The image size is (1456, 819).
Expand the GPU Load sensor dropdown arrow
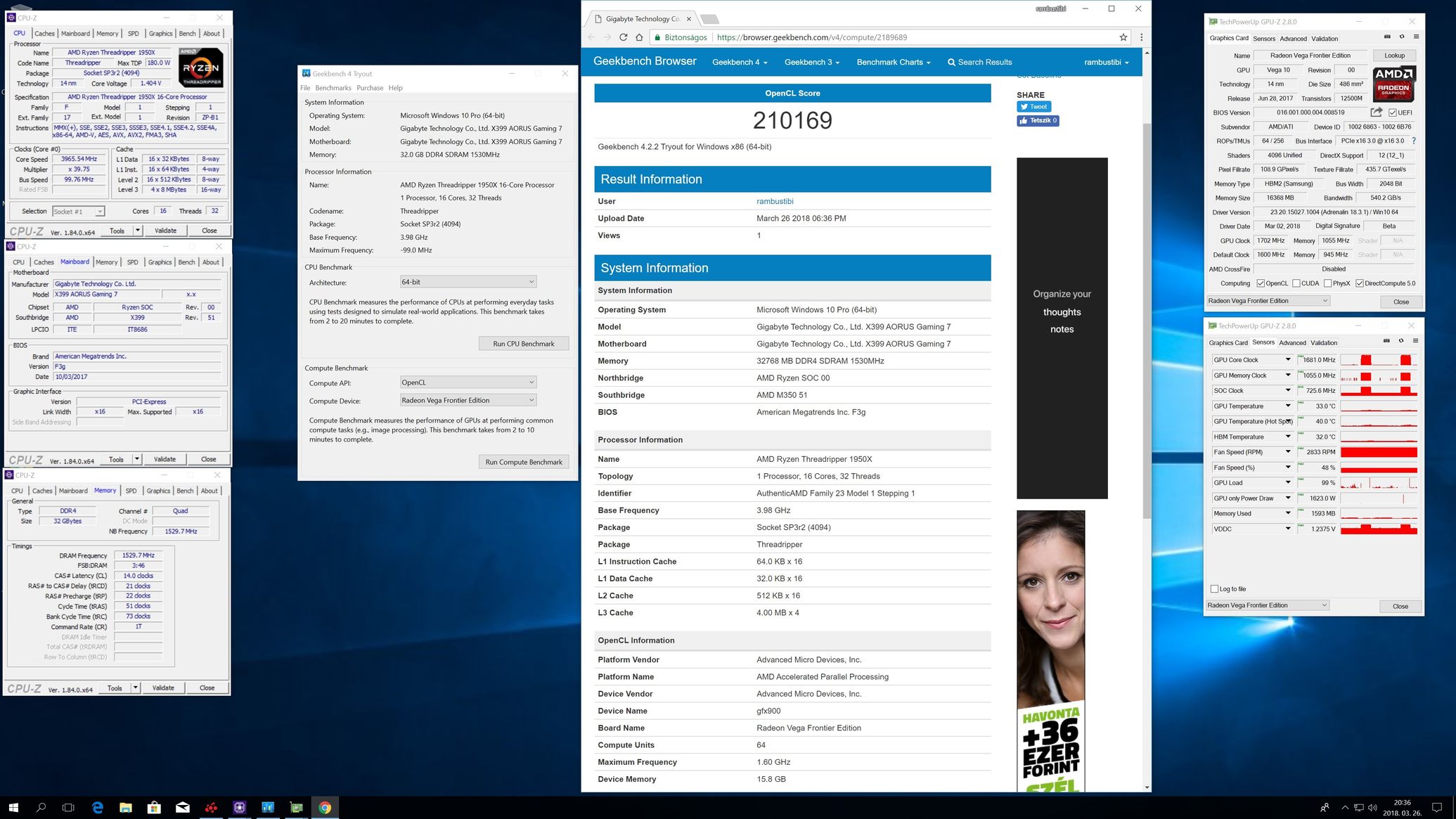(1288, 483)
